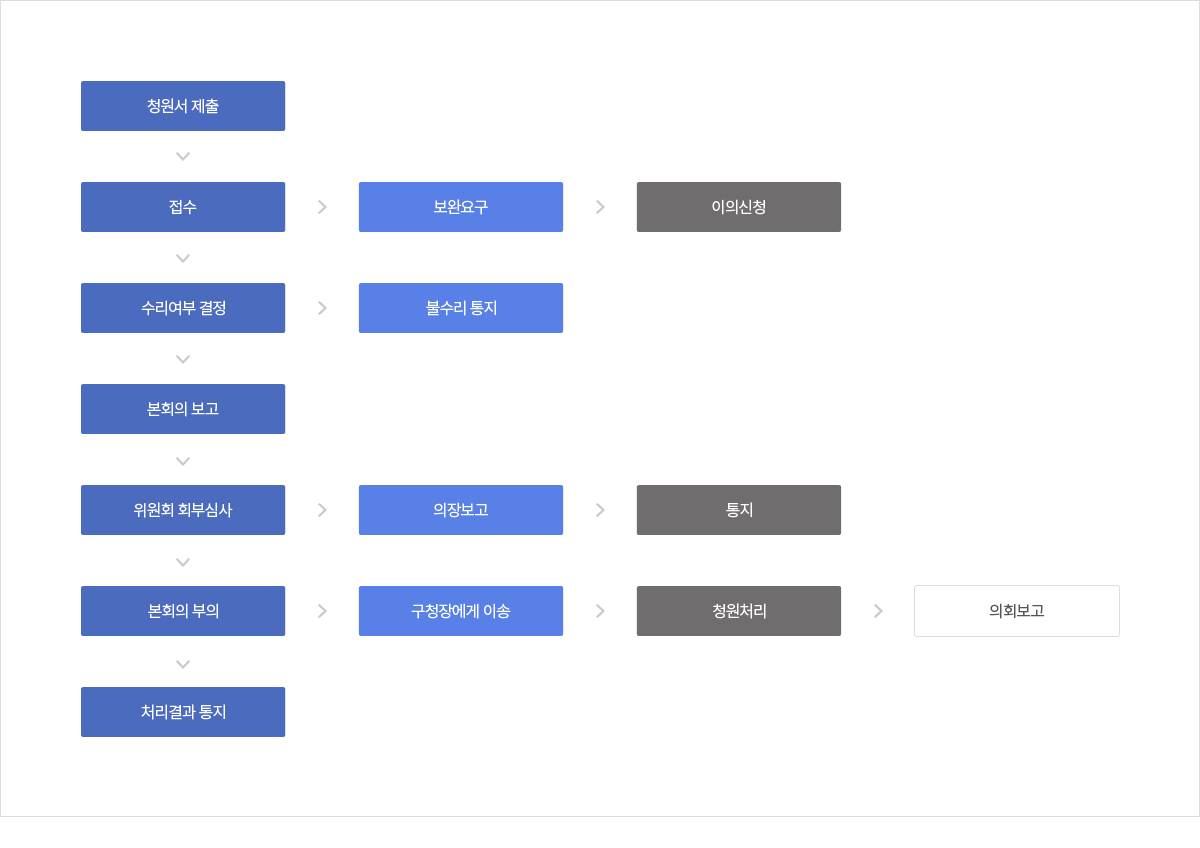Click the 보완요구 box

click(x=461, y=207)
